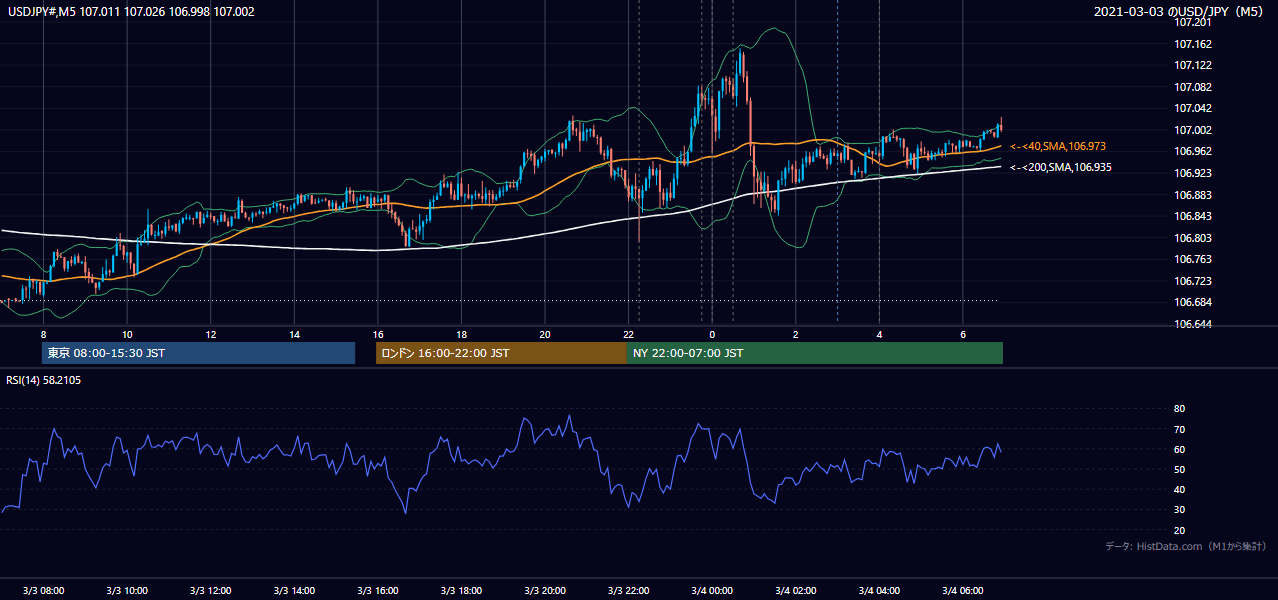Click the 3/4 00:00 bottom time label
Screen dimensions: 1278x600
tap(712, 590)
